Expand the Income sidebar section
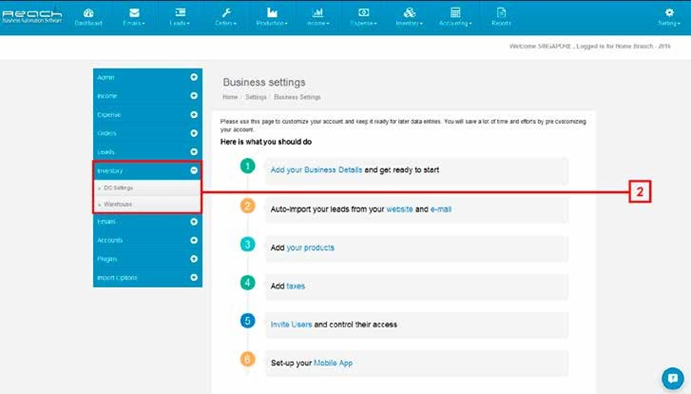 pyautogui.click(x=148, y=96)
